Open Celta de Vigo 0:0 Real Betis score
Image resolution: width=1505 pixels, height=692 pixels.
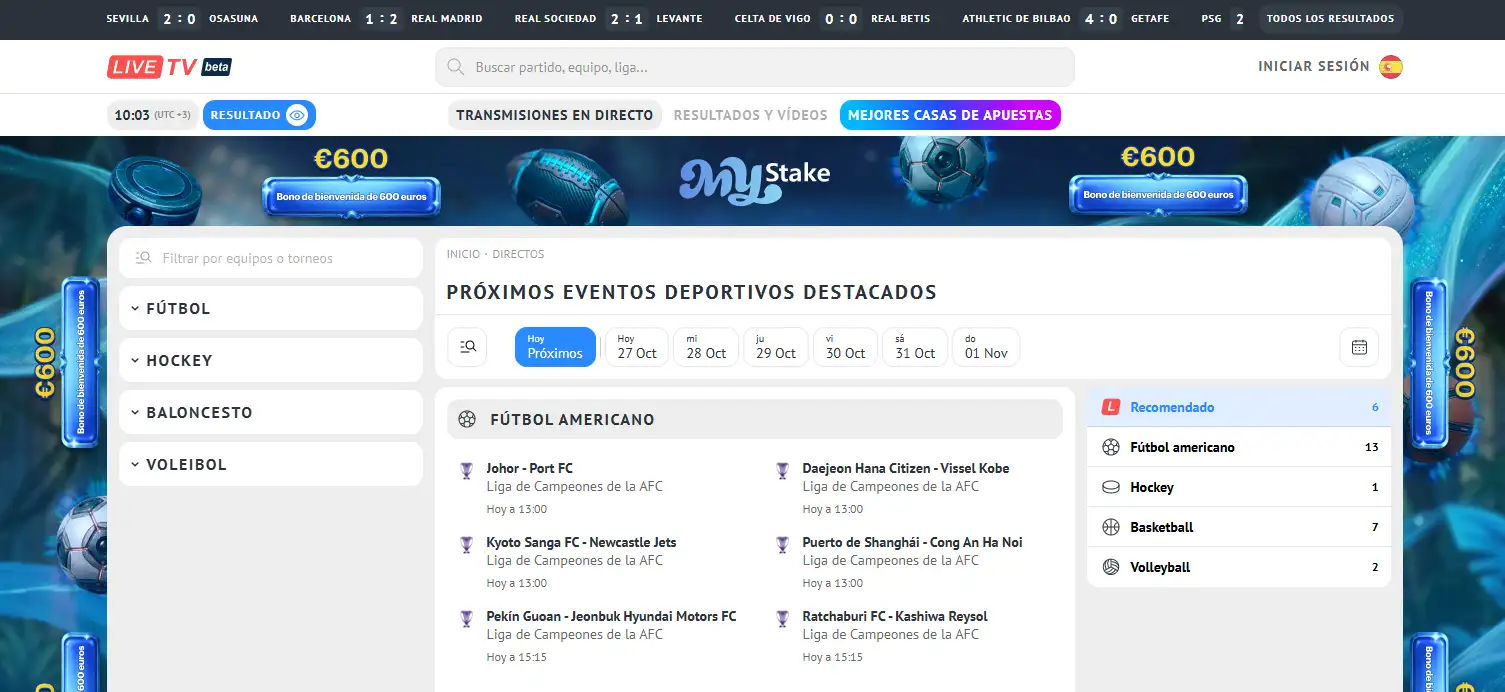(832, 19)
